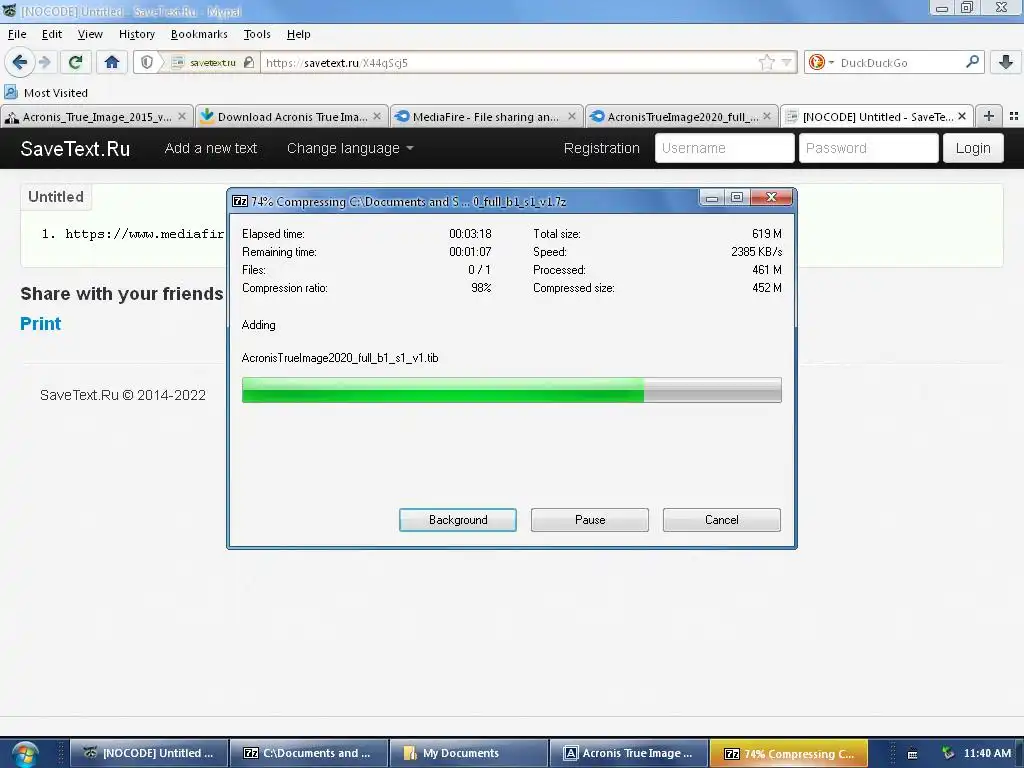Click the Login button
The height and width of the screenshot is (768, 1024).
click(973, 148)
